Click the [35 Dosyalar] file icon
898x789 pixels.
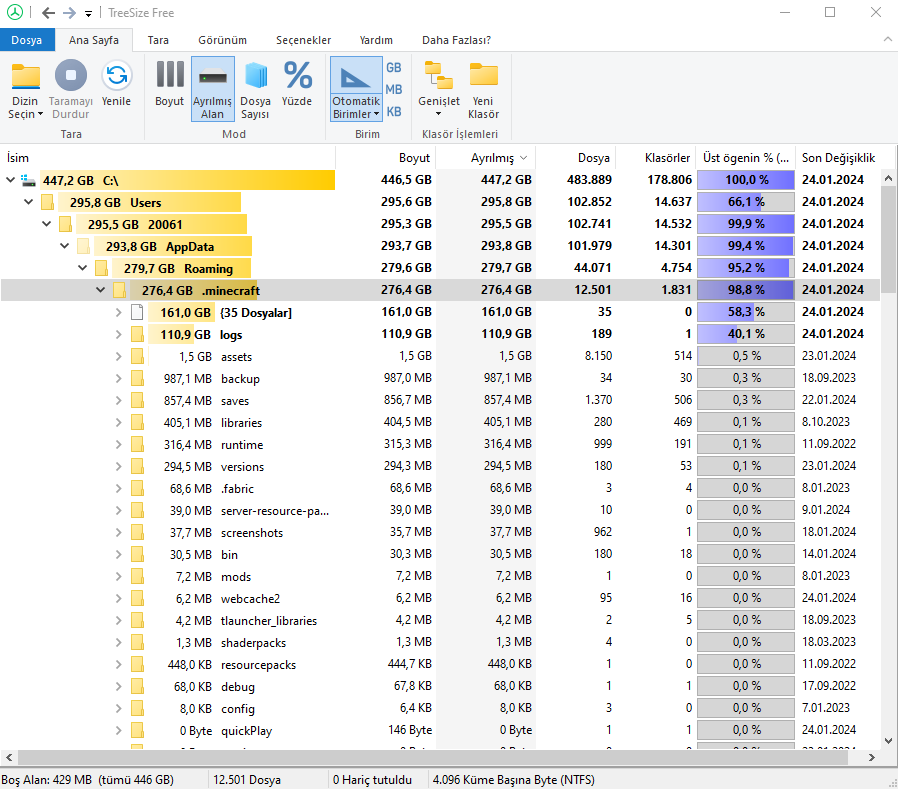137,312
